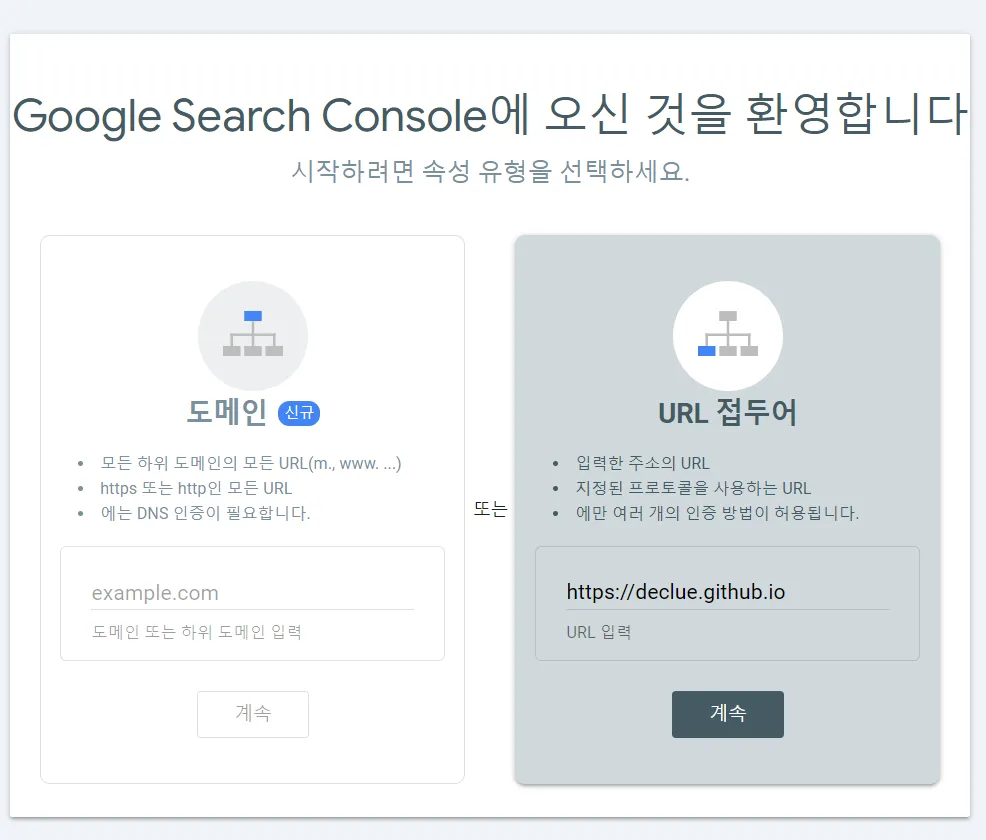Click the Google Search Console welcome title
Image resolution: width=986 pixels, height=840 pixels.
click(490, 115)
